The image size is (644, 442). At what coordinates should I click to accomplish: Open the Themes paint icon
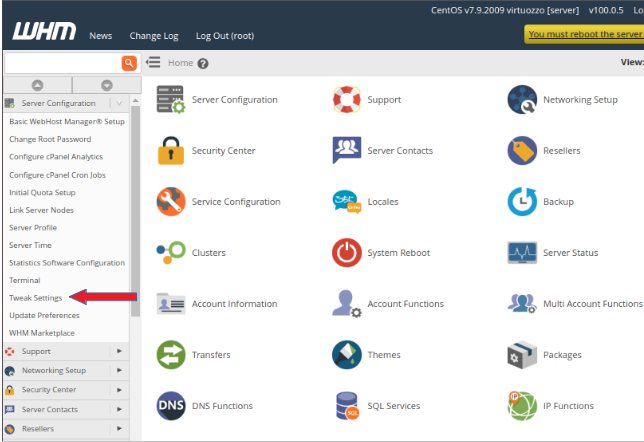coord(347,355)
